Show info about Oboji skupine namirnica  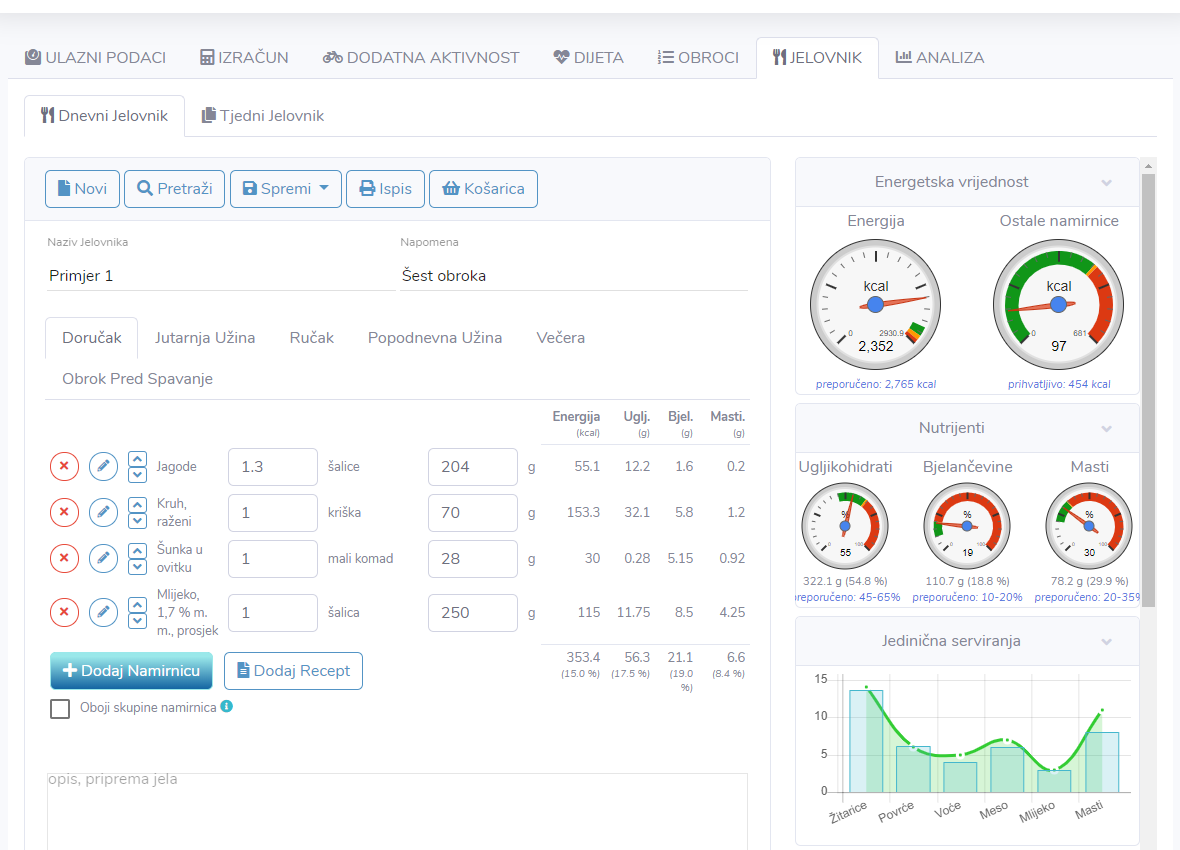(227, 706)
